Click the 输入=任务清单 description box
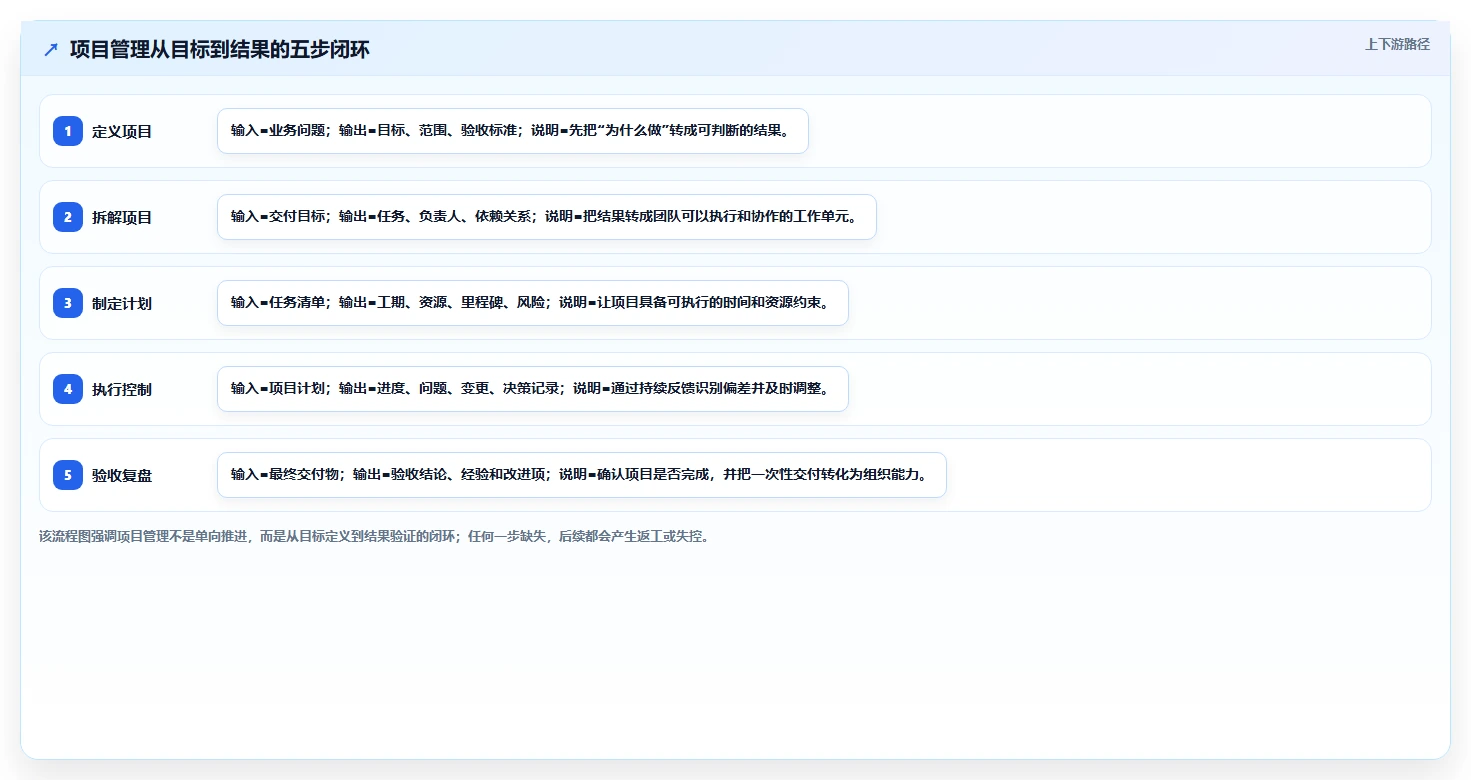This screenshot has width=1471, height=780. (533, 303)
